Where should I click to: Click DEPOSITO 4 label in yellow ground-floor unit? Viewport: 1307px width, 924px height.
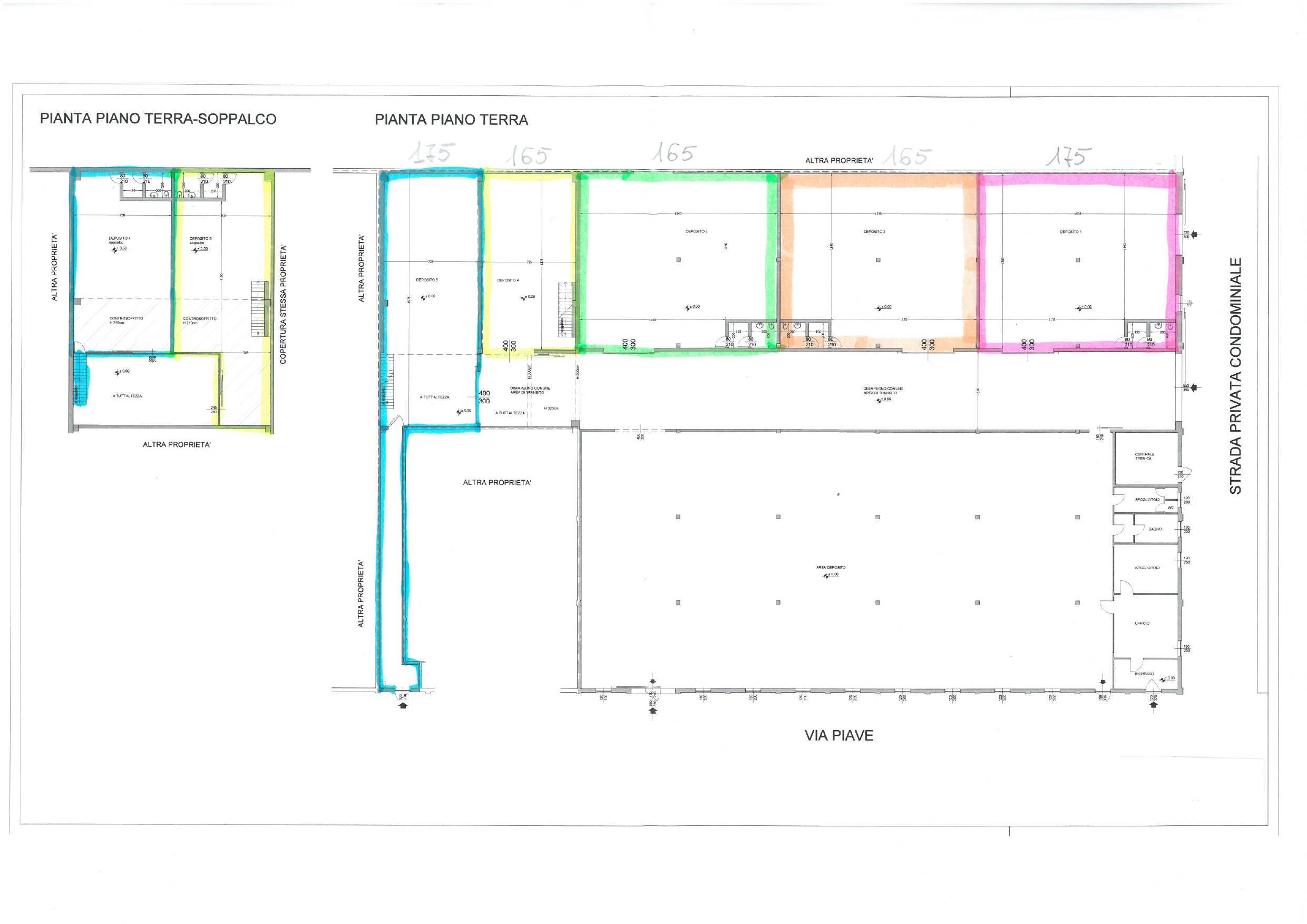508,280
